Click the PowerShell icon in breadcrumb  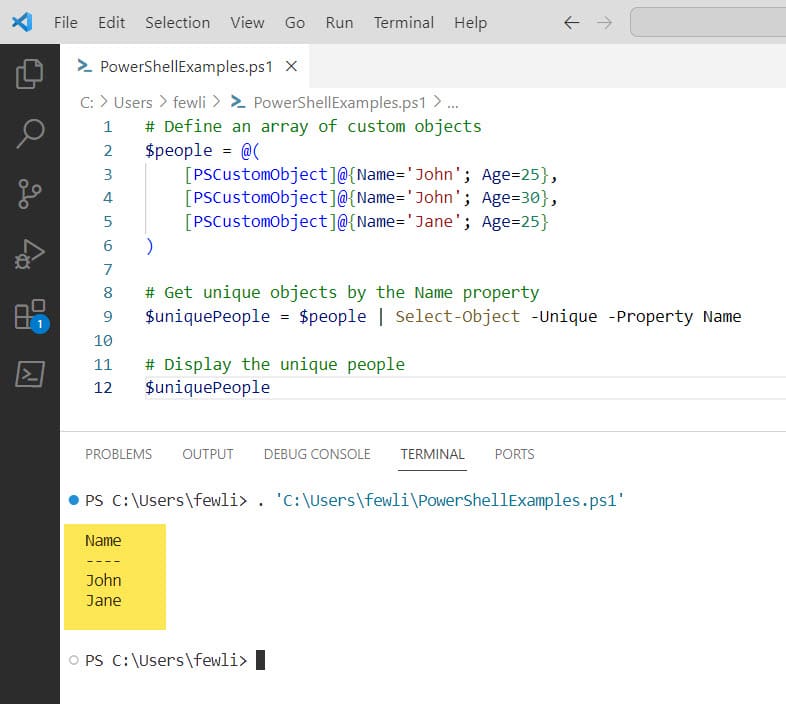click(x=238, y=102)
